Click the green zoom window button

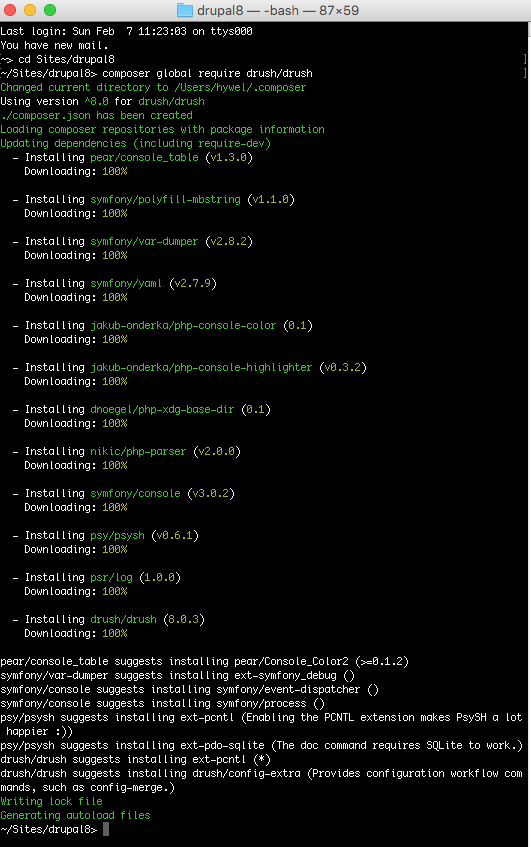pos(50,10)
